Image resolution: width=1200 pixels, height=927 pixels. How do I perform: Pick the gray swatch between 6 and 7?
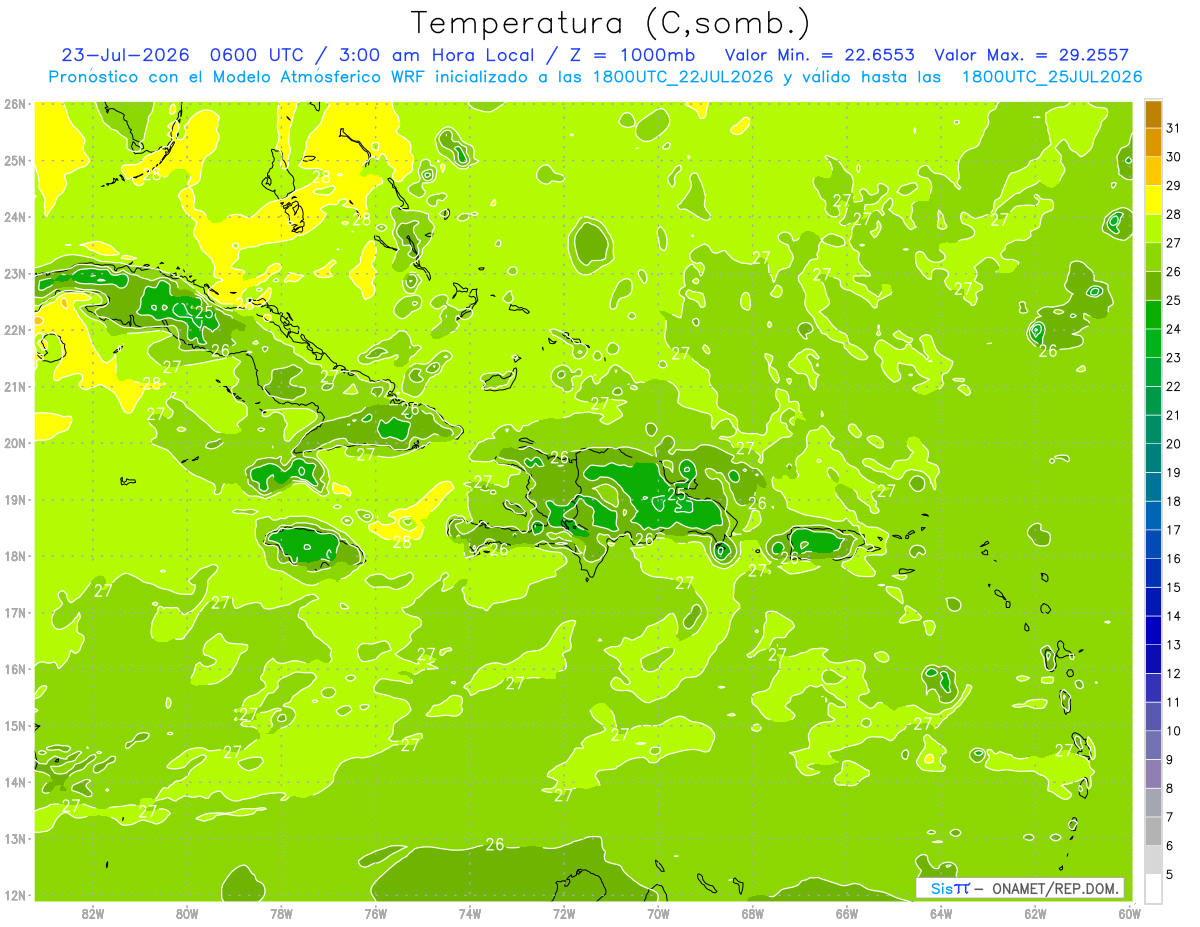(1153, 831)
